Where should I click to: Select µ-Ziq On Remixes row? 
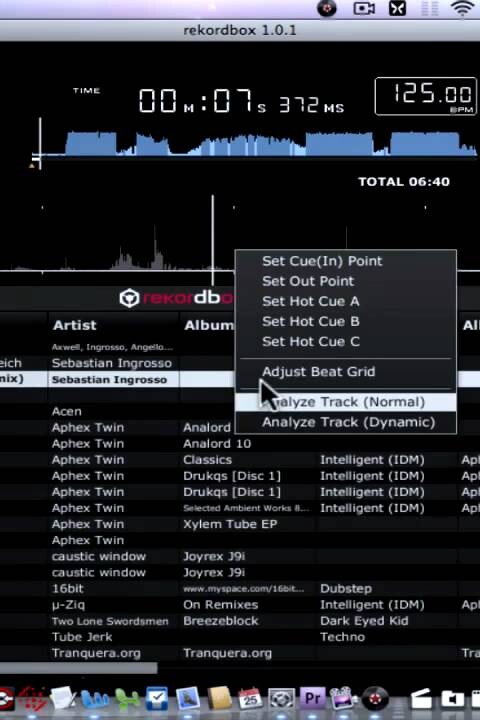[240, 604]
